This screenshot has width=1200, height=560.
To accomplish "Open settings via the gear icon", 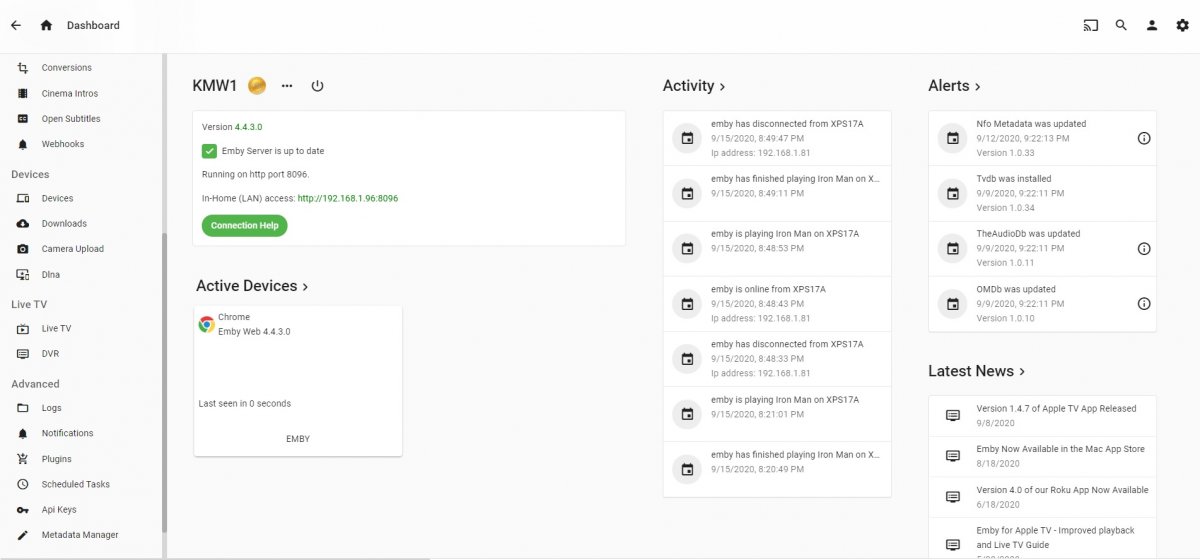I will (x=1182, y=25).
